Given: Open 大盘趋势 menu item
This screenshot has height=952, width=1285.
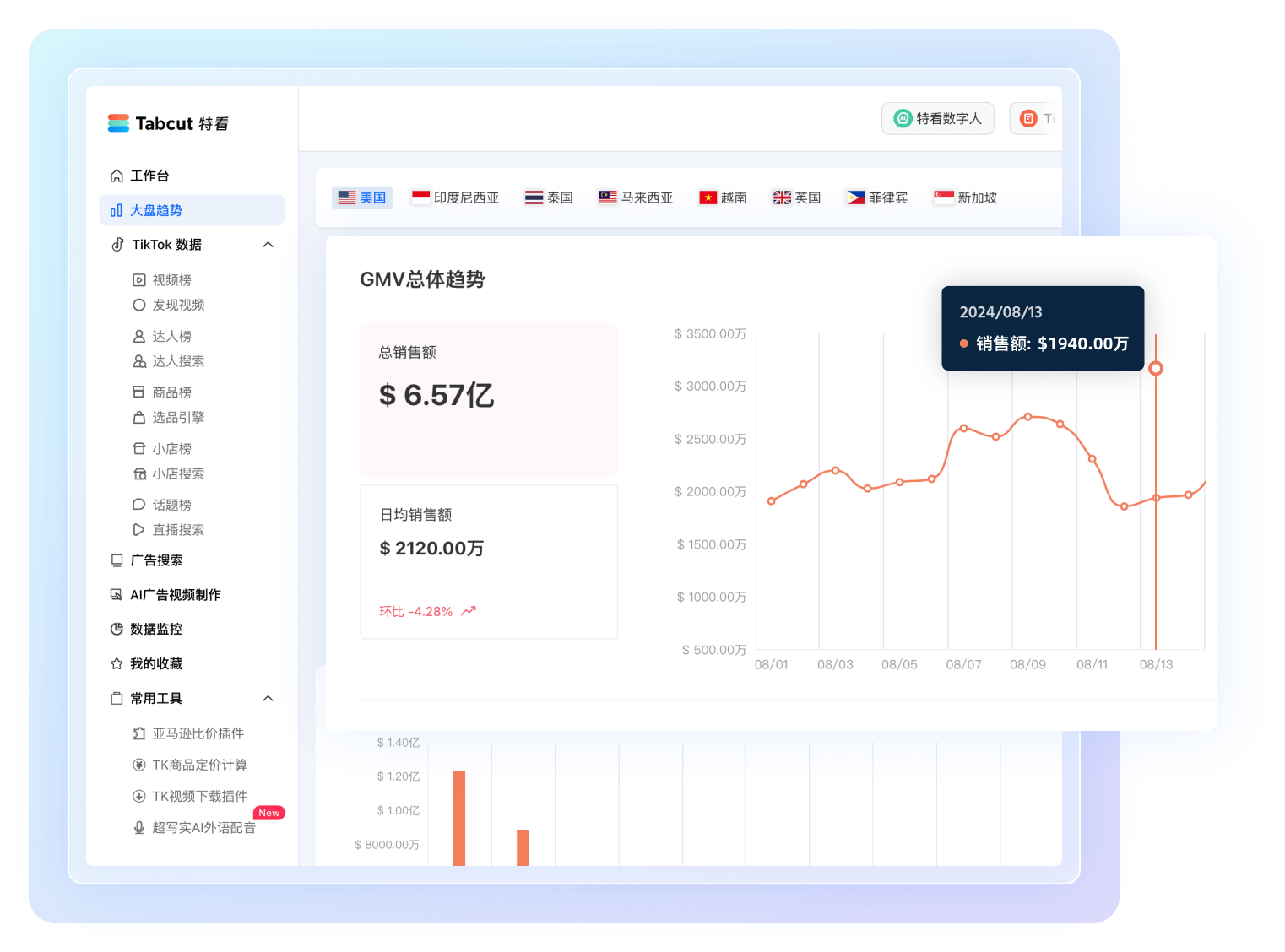Looking at the screenshot, I should [192, 210].
